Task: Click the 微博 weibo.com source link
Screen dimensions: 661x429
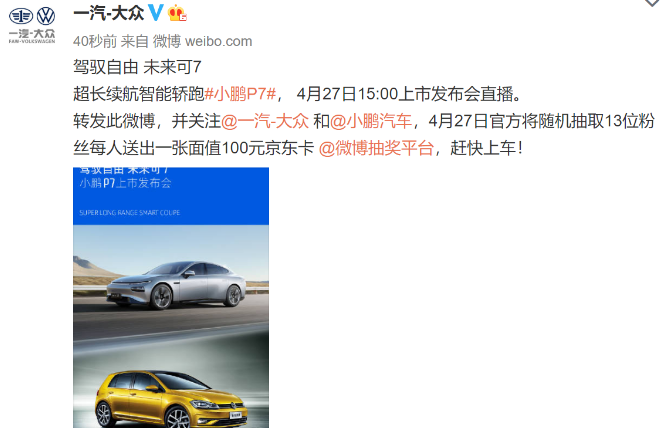Action: pos(202,41)
